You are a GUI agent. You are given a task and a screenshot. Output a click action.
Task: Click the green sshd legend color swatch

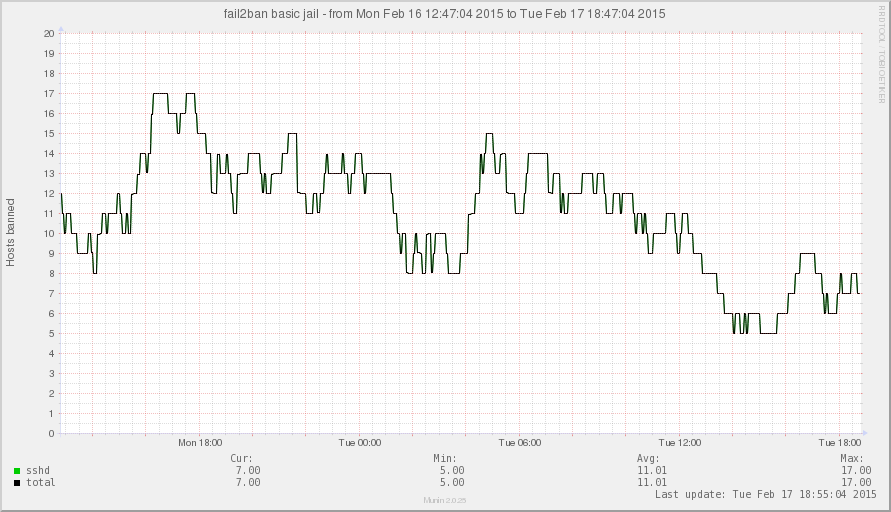coord(17,470)
